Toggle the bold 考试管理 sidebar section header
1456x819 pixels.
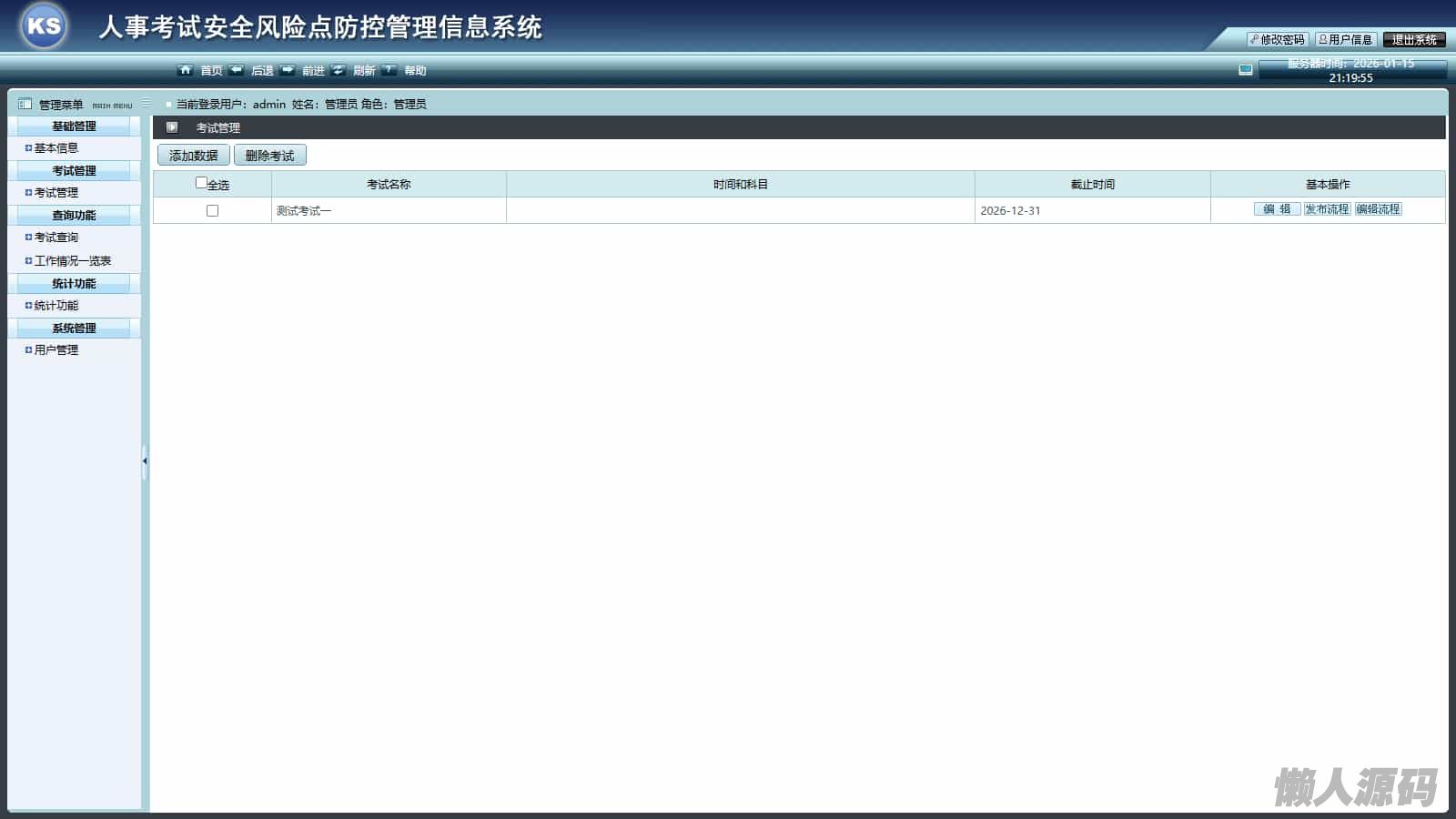(x=74, y=171)
